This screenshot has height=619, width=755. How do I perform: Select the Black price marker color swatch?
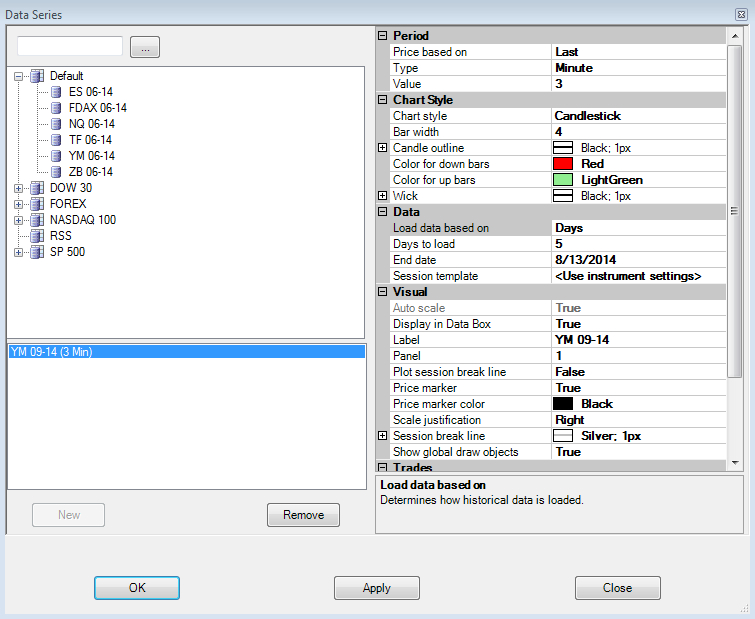tap(563, 404)
